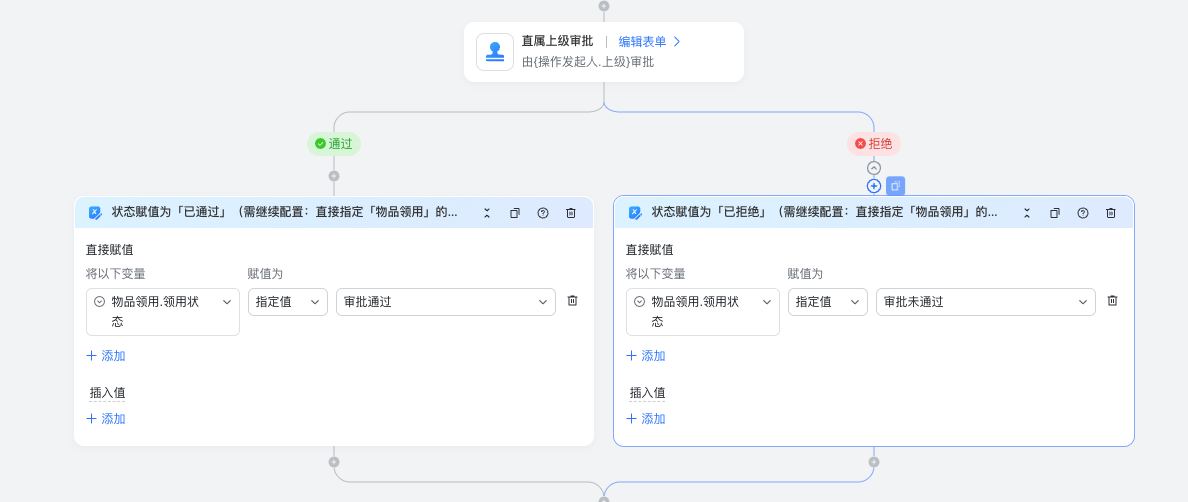Click 添加 under 插入值 in the left card
The width and height of the screenshot is (1188, 502).
[106, 419]
